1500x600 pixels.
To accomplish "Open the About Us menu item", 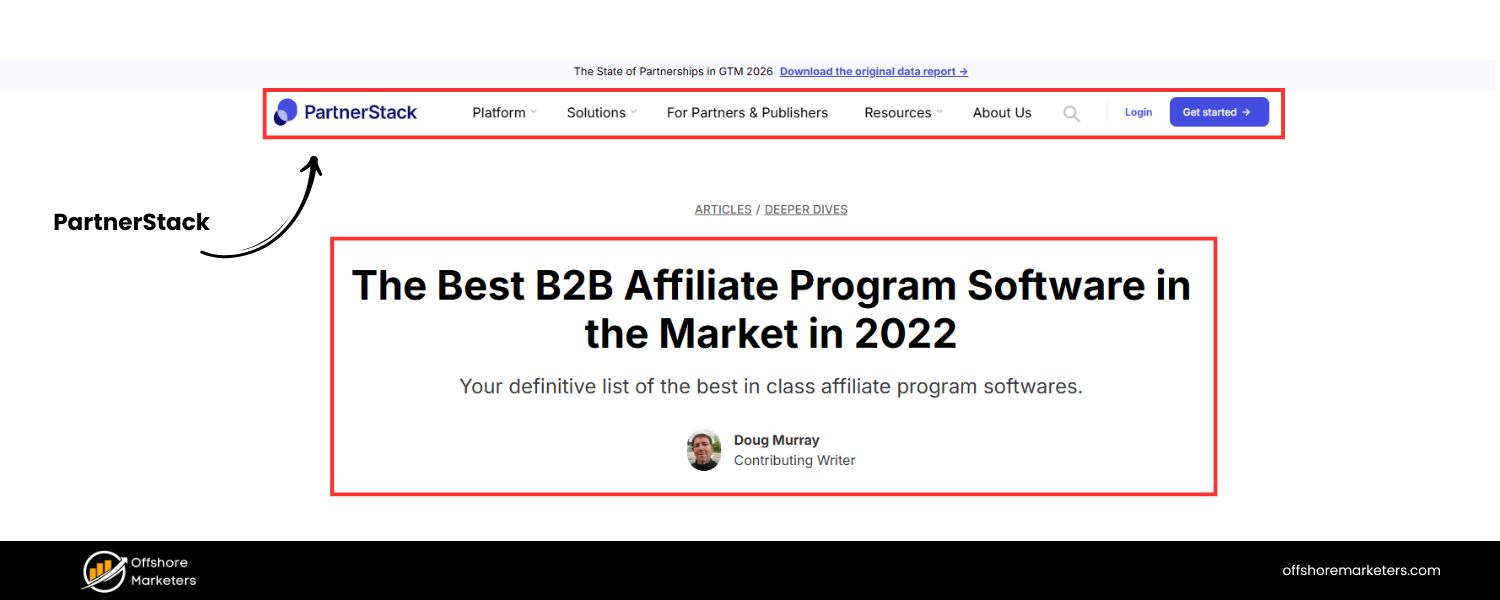I will [1001, 113].
